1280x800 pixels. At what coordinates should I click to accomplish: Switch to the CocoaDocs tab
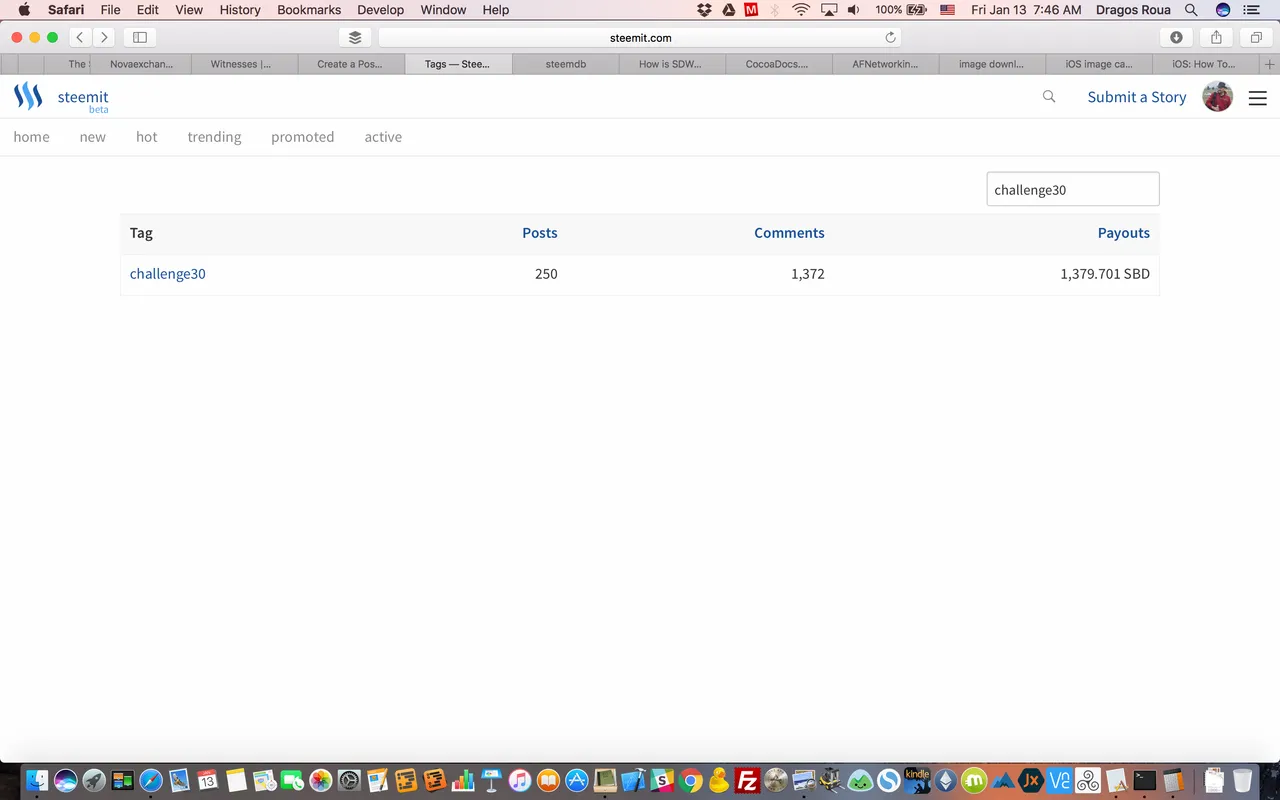(x=777, y=64)
